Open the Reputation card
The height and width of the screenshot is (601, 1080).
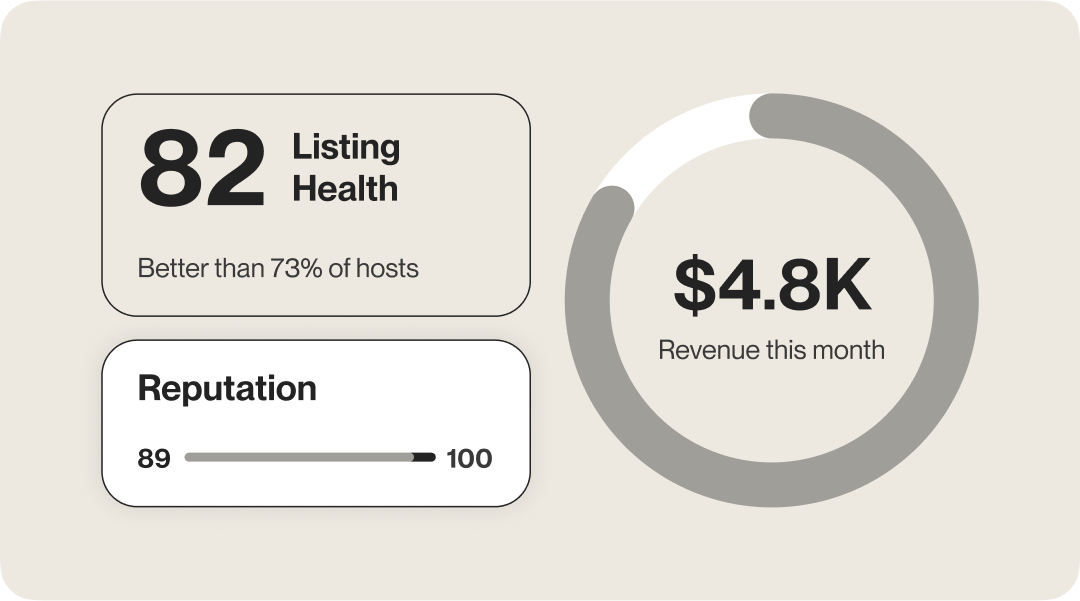point(316,423)
